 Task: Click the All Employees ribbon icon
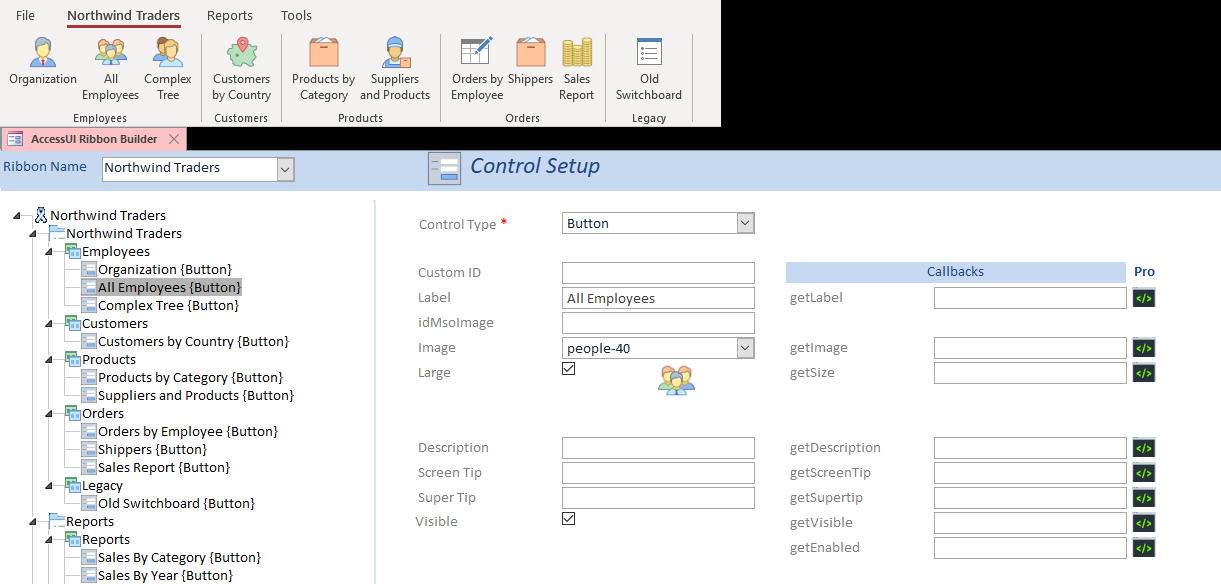111,52
